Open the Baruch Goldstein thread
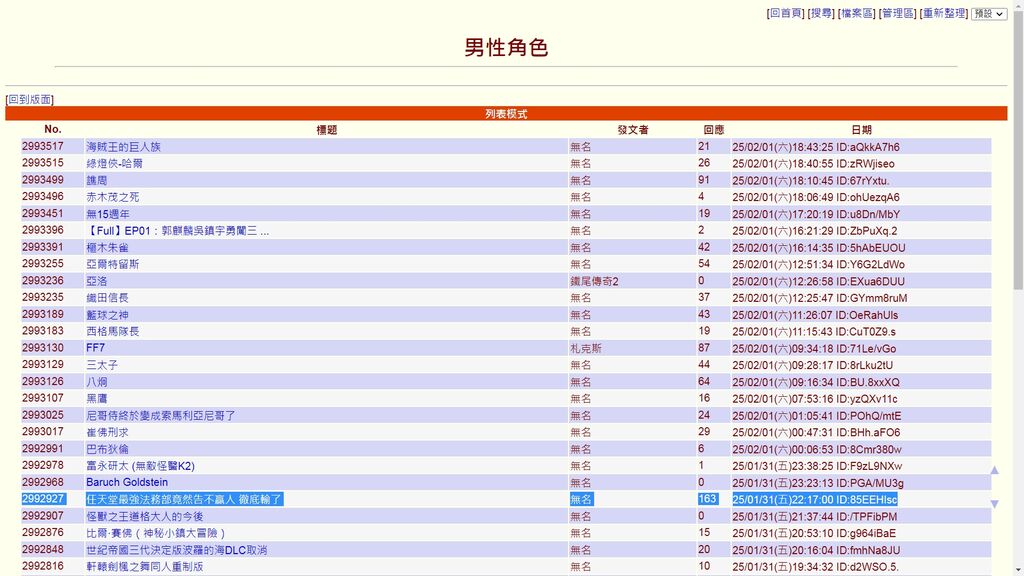 [127, 482]
